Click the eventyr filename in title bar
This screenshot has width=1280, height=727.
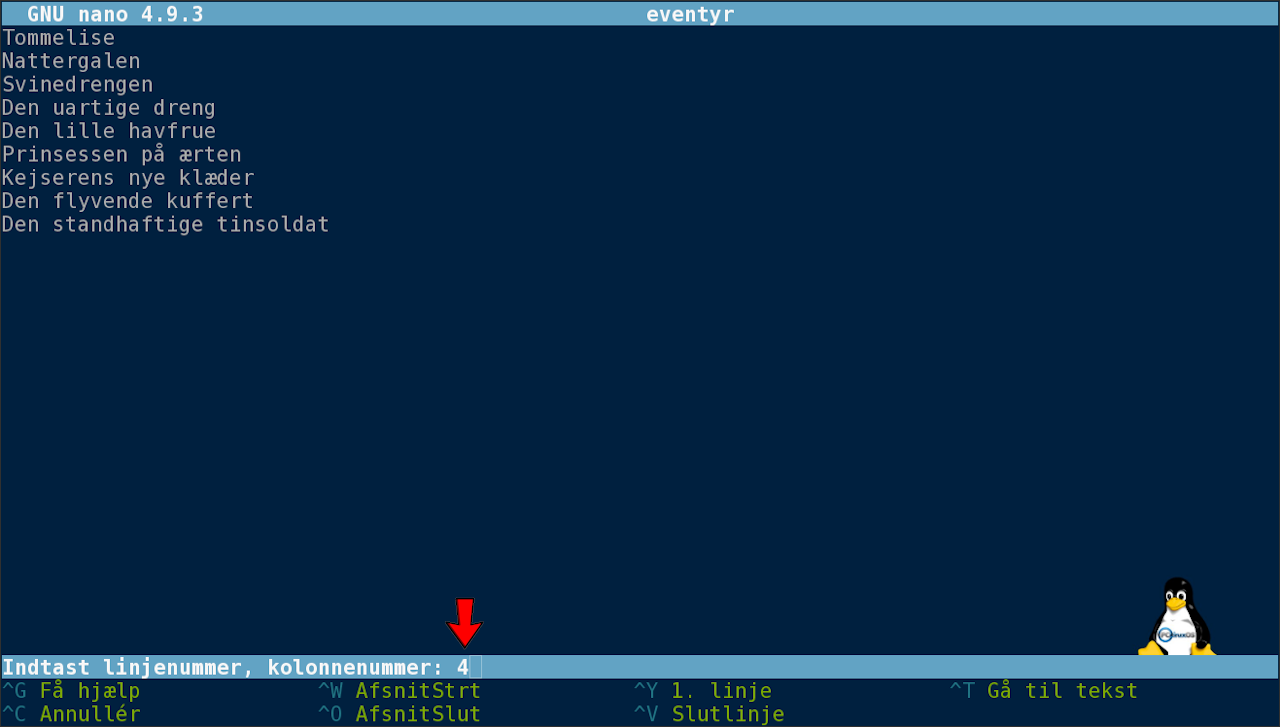(x=690, y=14)
